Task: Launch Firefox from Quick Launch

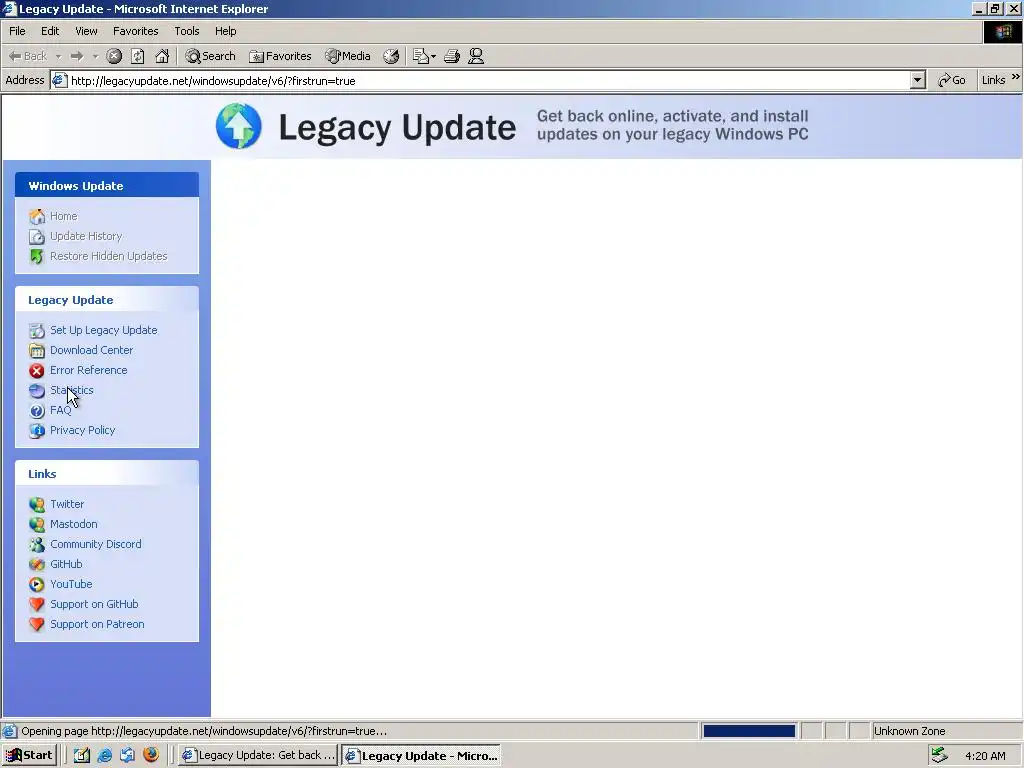Action: 151,755
